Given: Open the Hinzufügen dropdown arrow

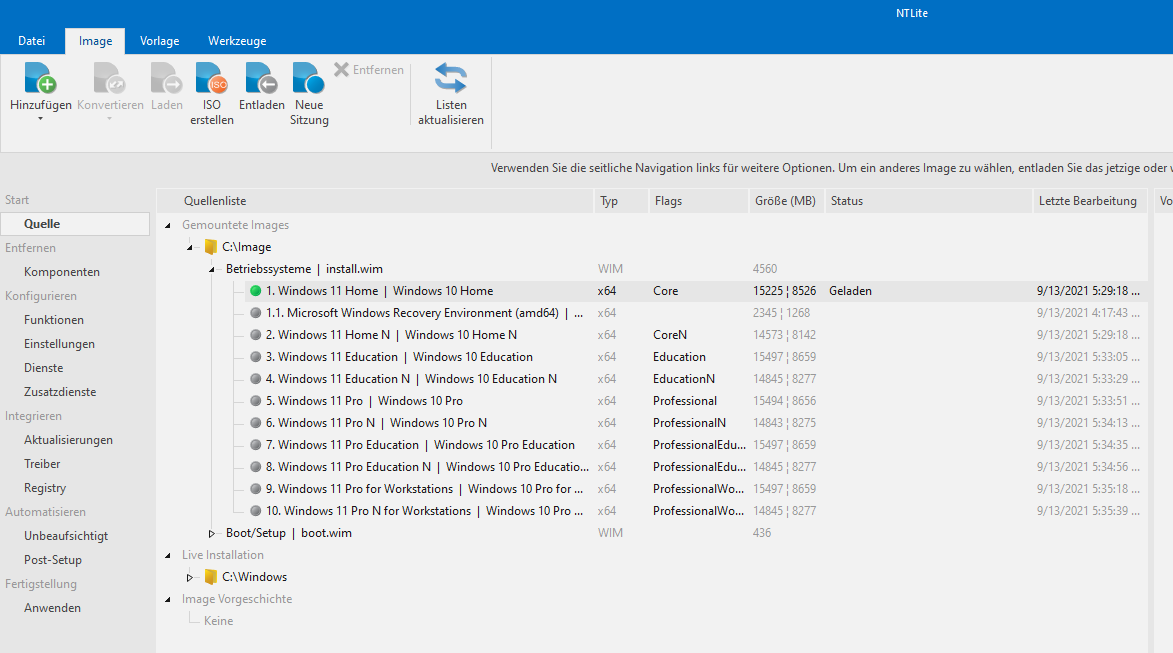Looking at the screenshot, I should (x=40, y=119).
